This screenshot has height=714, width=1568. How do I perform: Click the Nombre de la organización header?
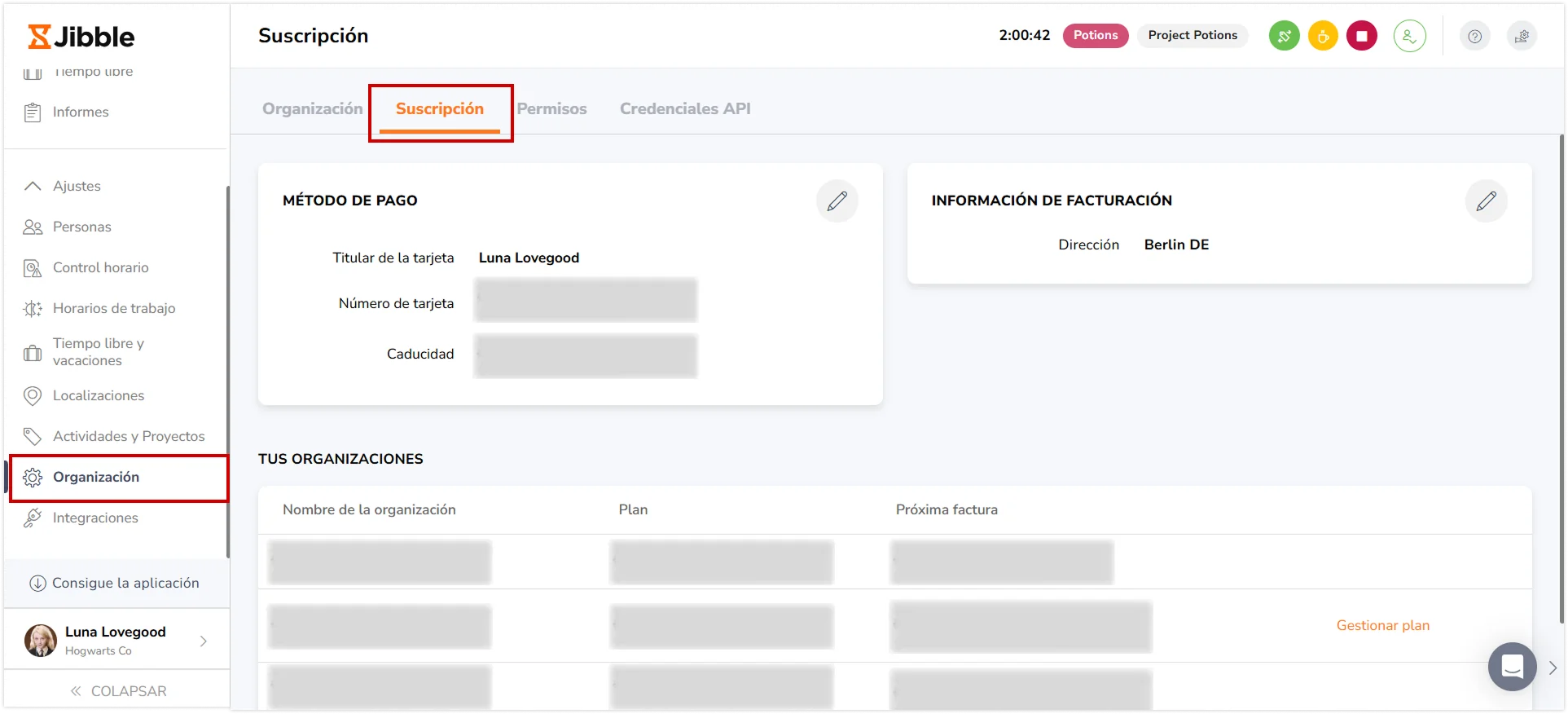(x=369, y=509)
